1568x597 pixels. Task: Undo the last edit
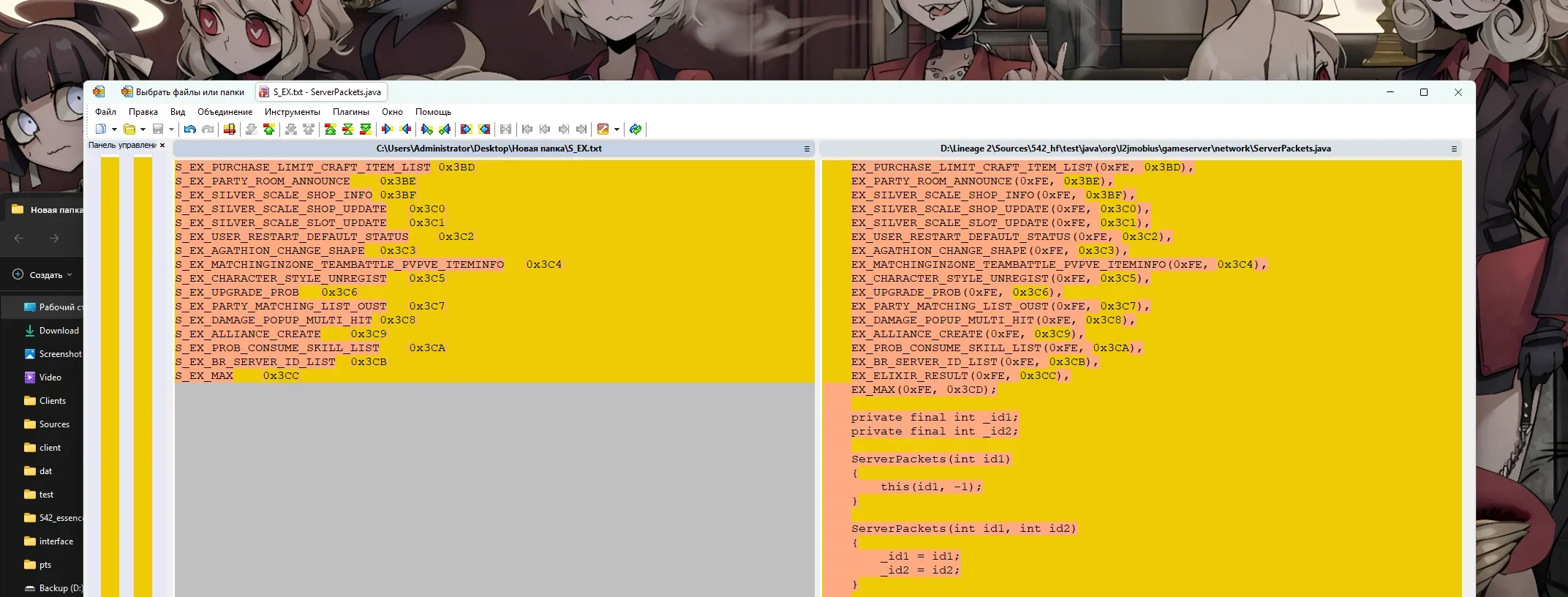coord(189,129)
